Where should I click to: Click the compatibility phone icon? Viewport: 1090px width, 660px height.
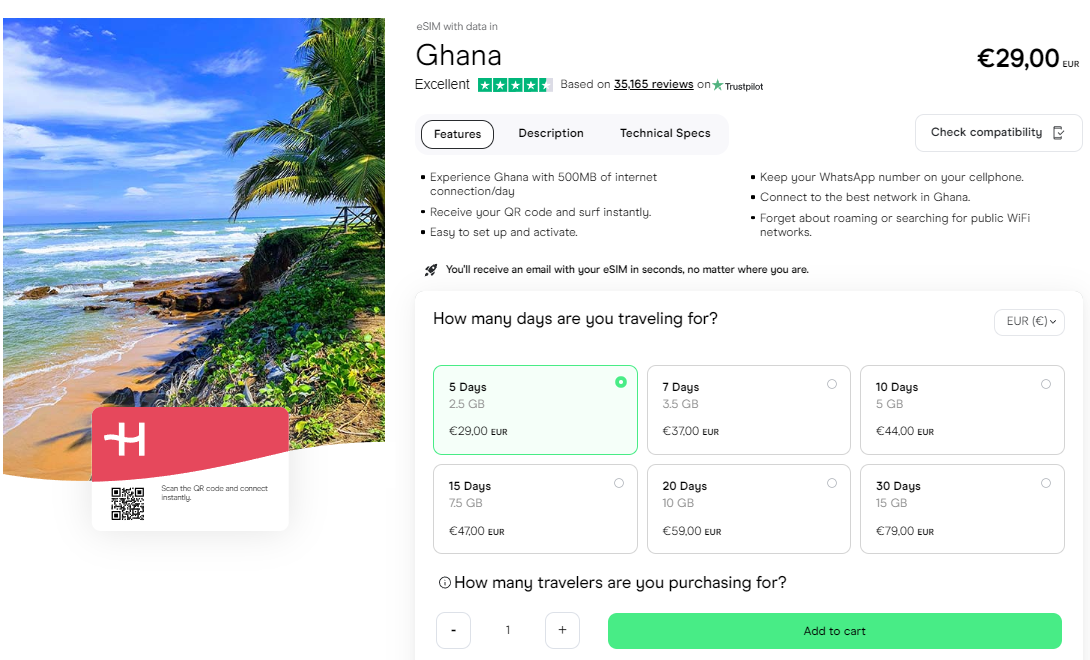(1058, 133)
